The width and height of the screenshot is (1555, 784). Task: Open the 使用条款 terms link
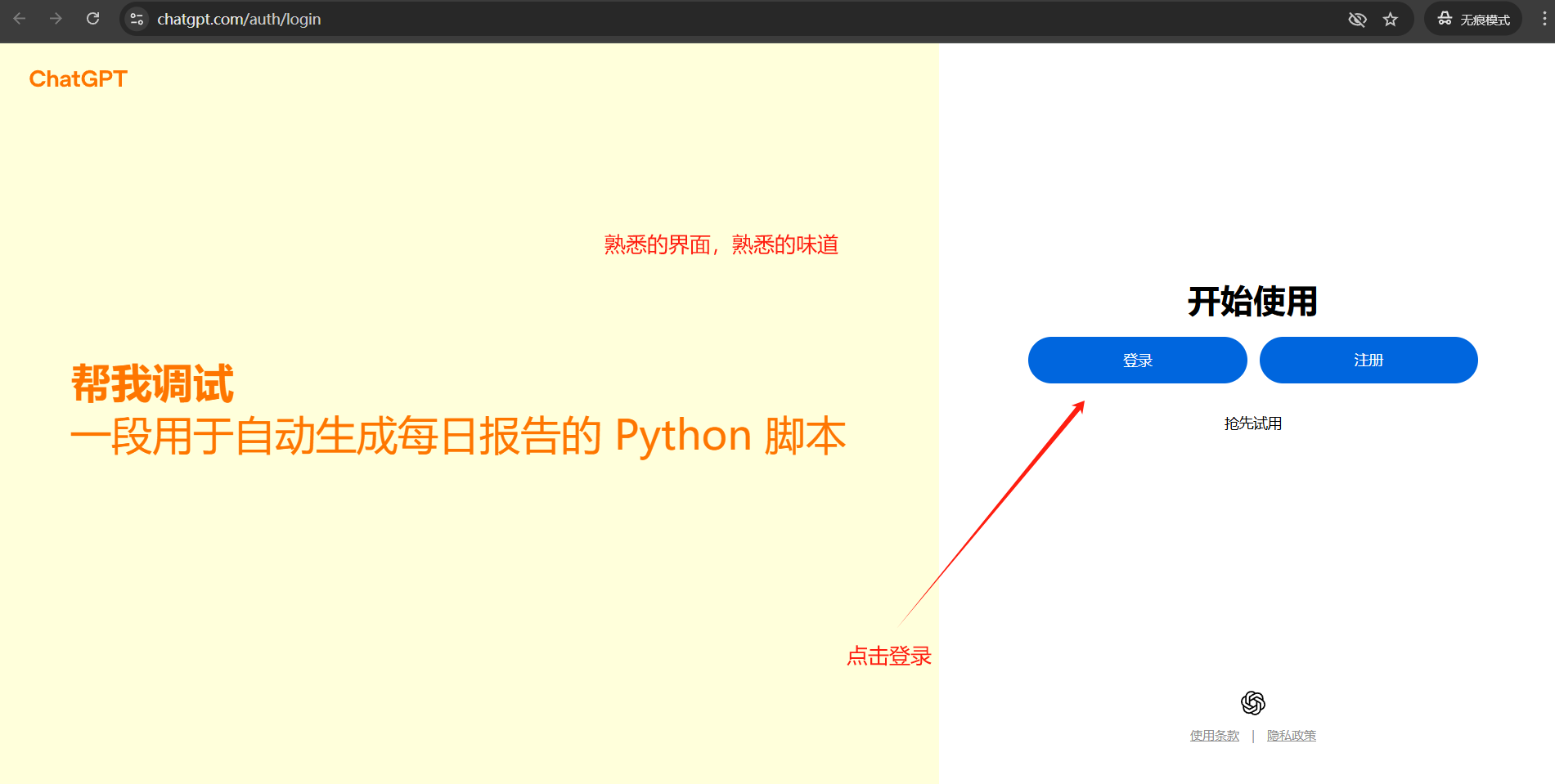1215,736
